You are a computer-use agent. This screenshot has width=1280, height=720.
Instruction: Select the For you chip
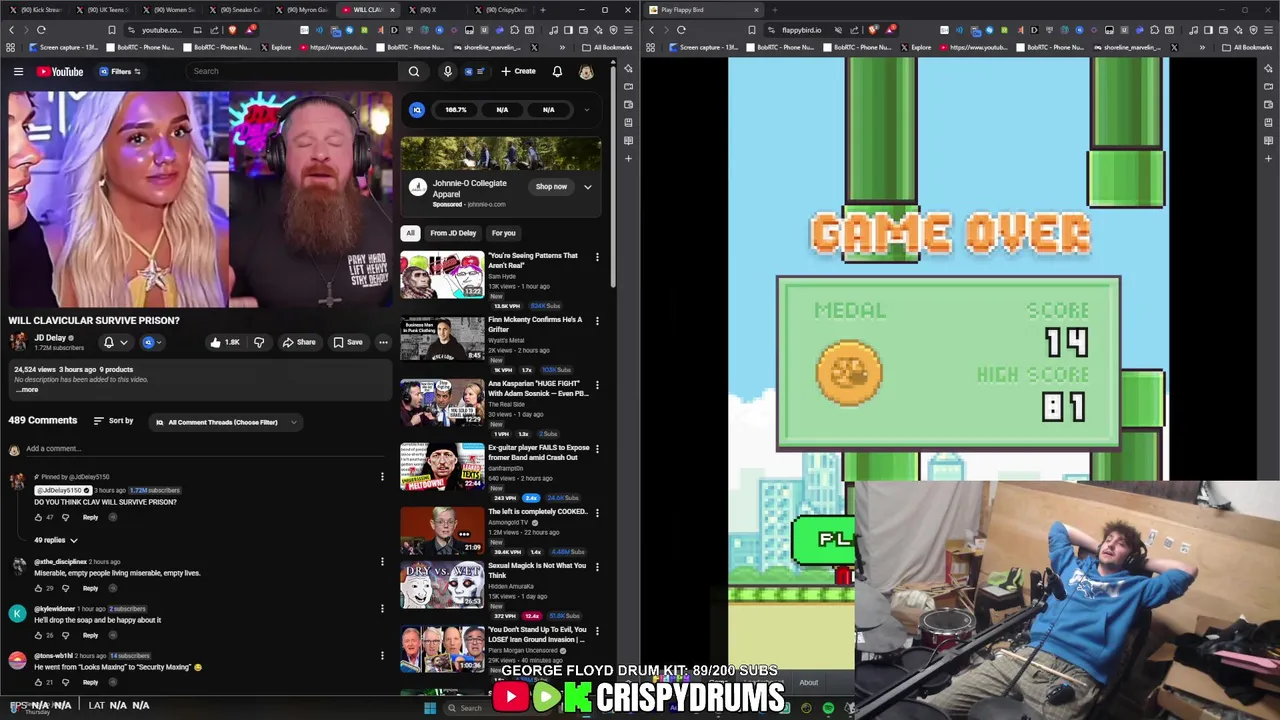(503, 233)
